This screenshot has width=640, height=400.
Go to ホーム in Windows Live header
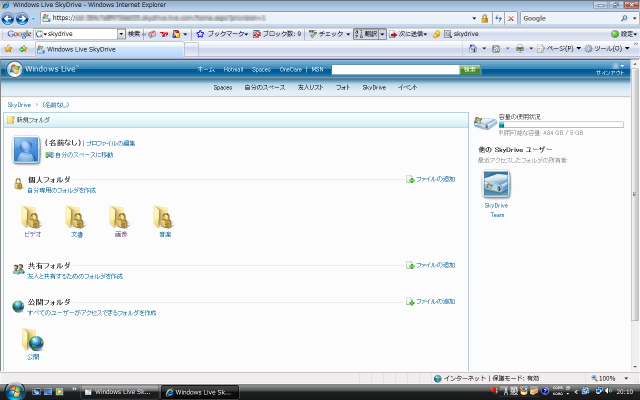tap(206, 70)
